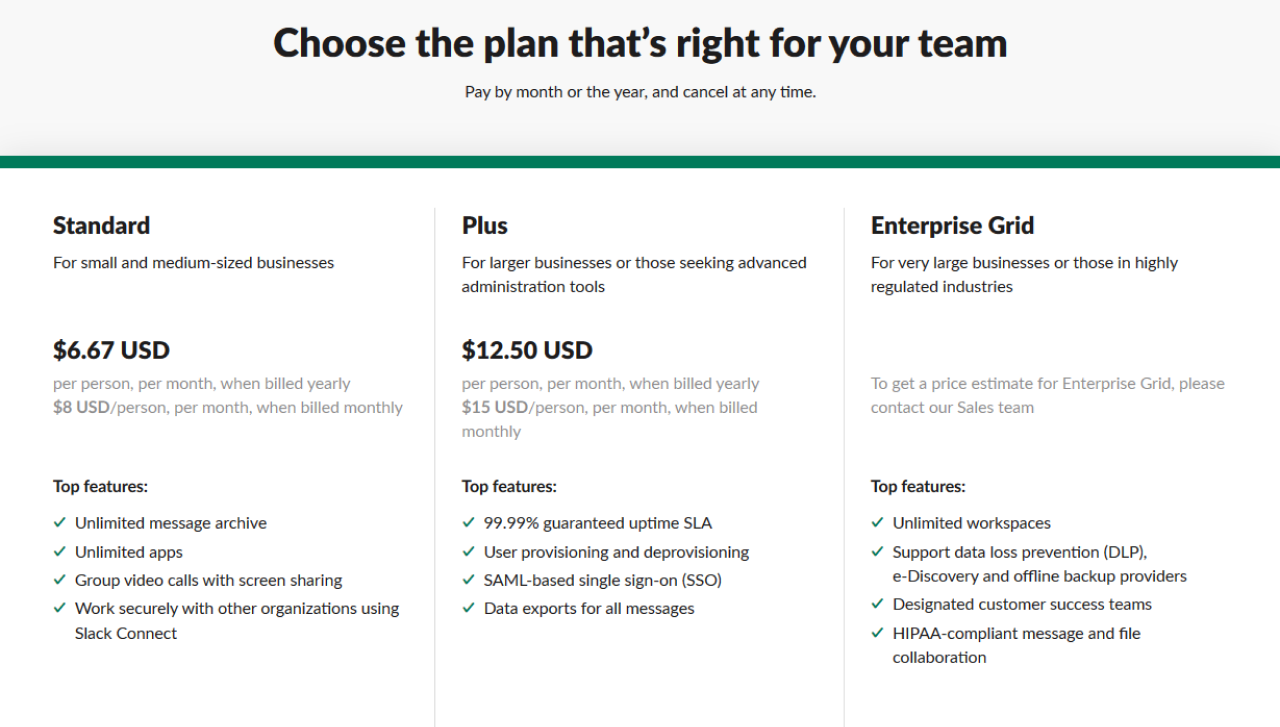The width and height of the screenshot is (1280, 727).
Task: Select the checkmark next to Data exports
Action: [x=469, y=608]
